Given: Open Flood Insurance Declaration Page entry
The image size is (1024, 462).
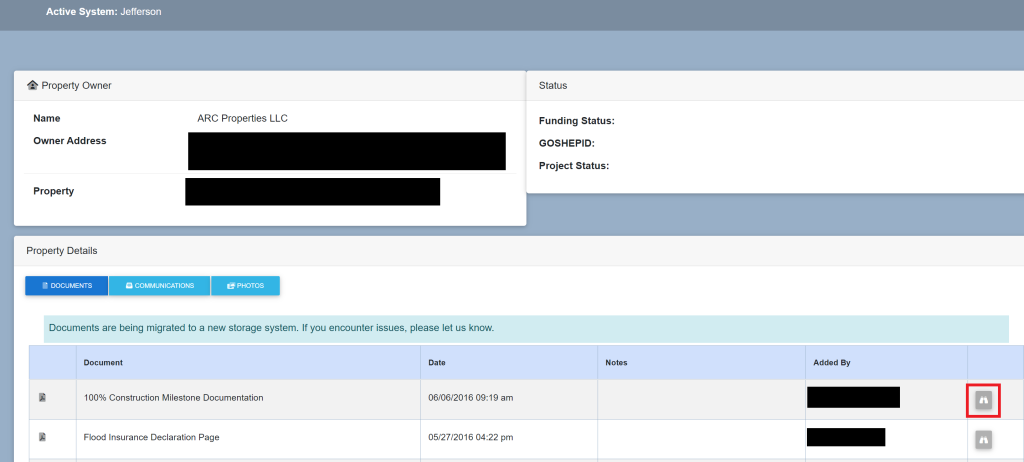Looking at the screenshot, I should pyautogui.click(x=151, y=437).
